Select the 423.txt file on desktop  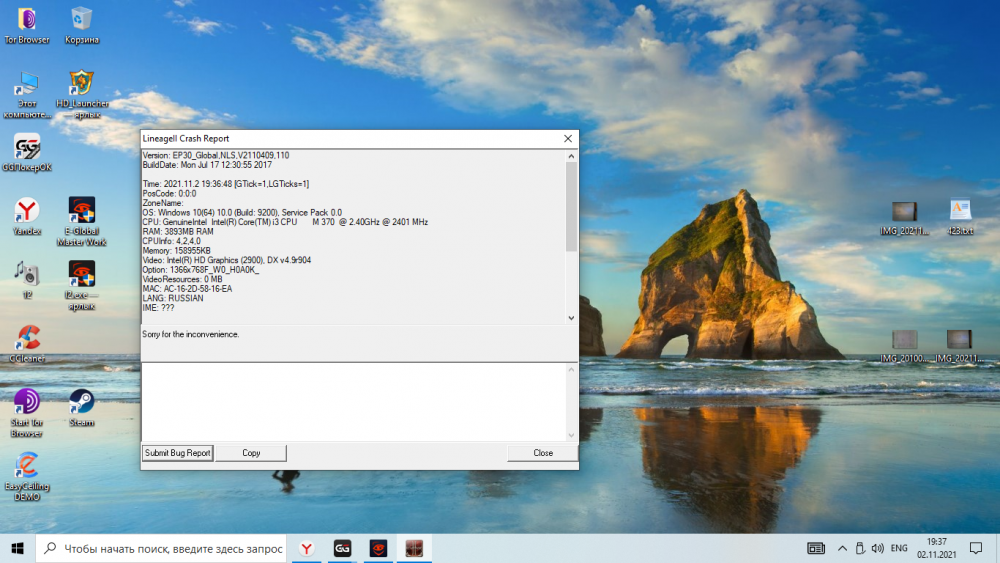point(960,211)
